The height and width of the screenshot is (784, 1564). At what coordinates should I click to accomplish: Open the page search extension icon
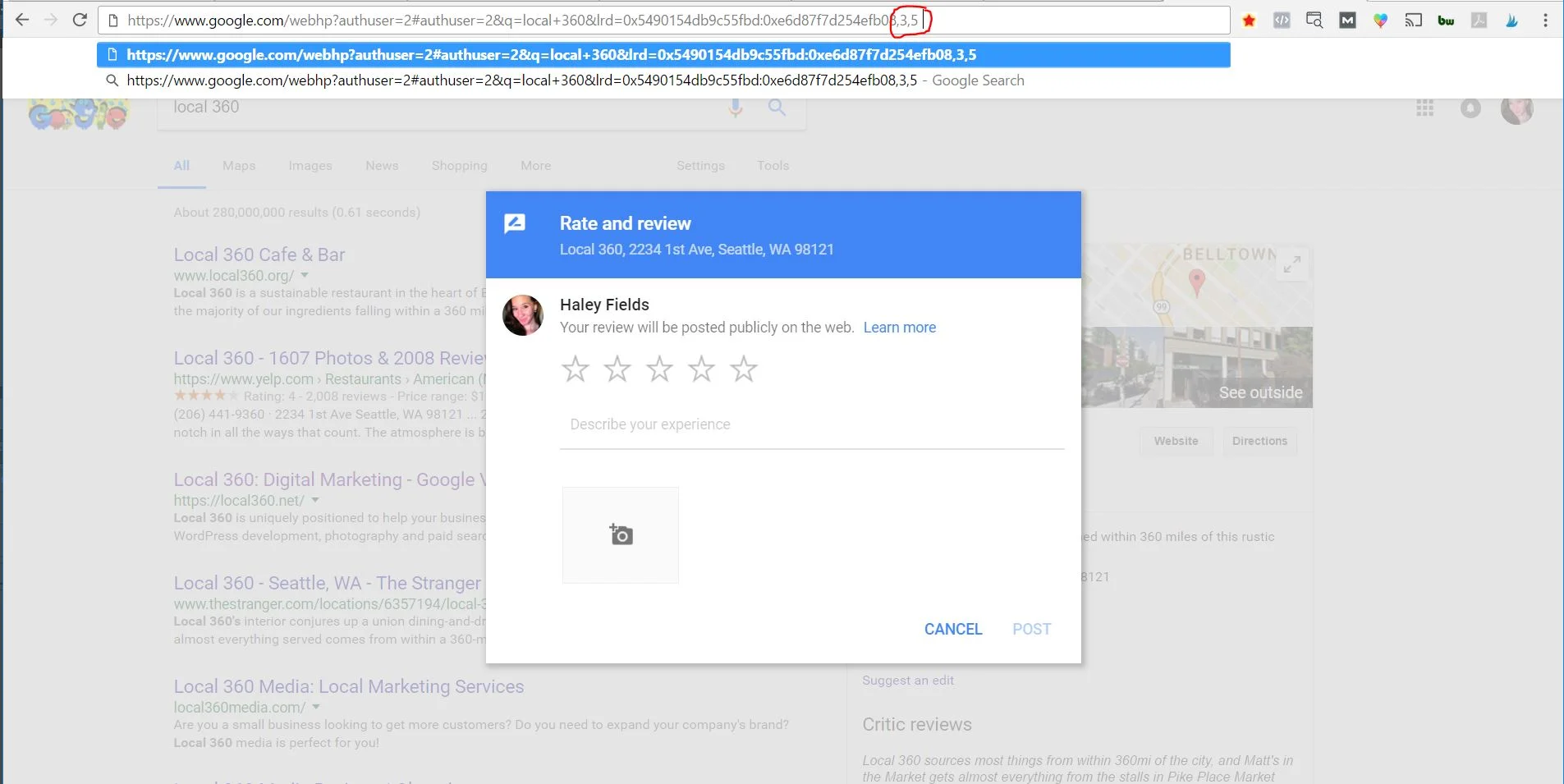[1314, 21]
